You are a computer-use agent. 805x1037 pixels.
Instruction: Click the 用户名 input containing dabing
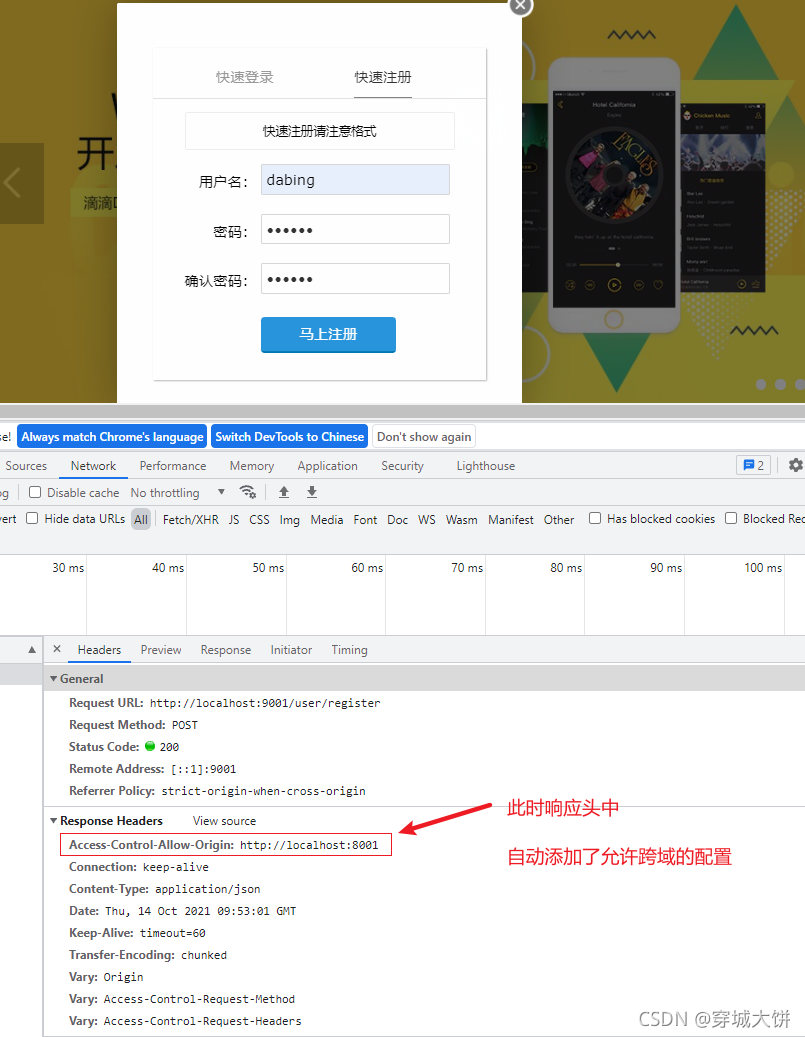355,179
